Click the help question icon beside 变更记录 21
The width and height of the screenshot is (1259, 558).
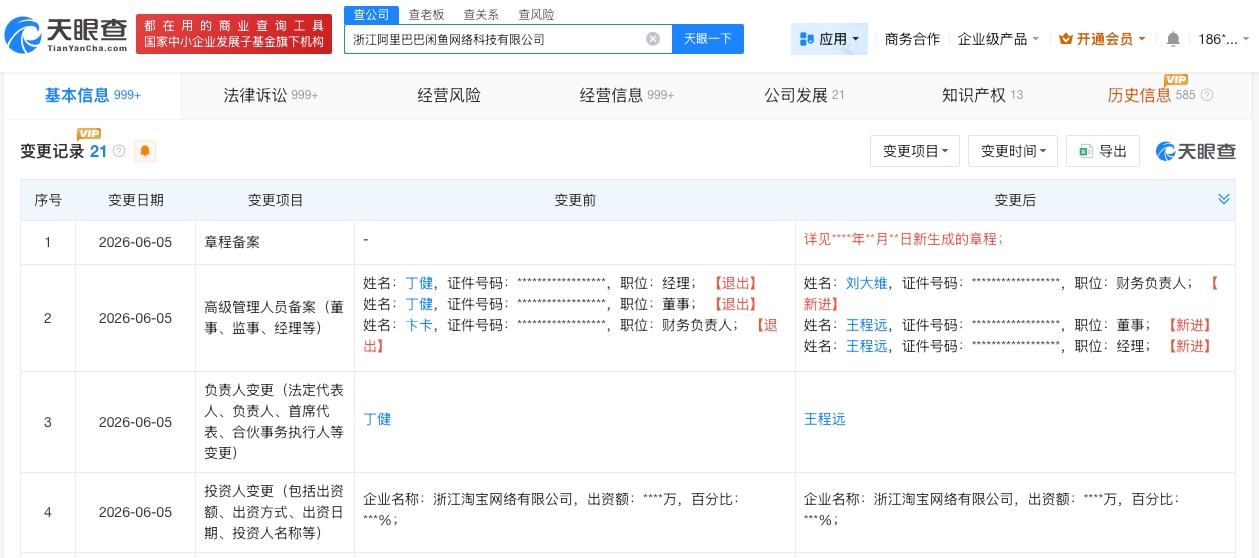pyautogui.click(x=119, y=151)
